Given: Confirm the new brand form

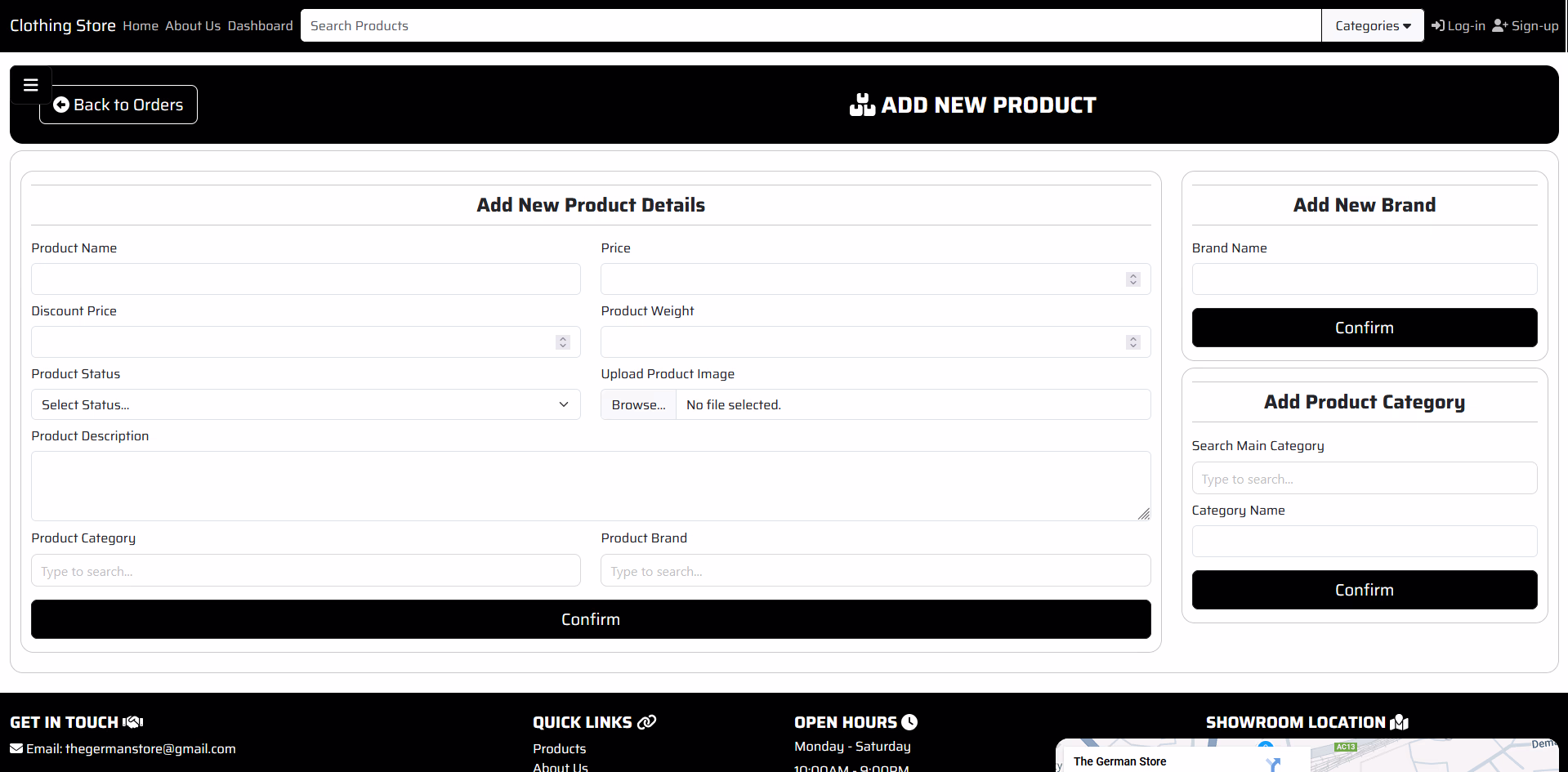Looking at the screenshot, I should 1364,328.
